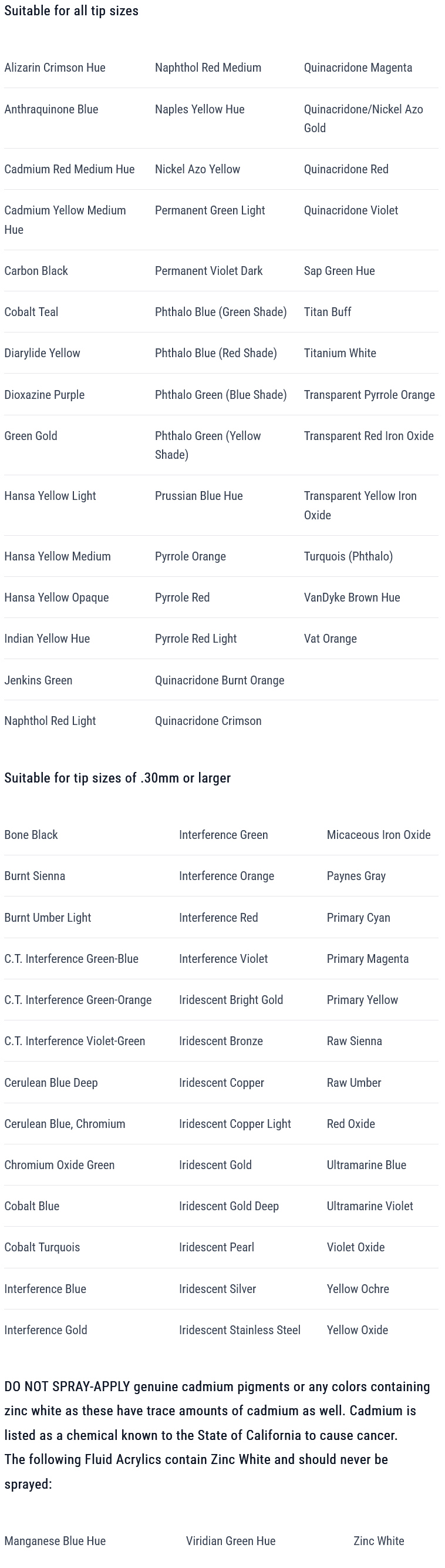Image resolution: width=445 pixels, height=1568 pixels.
Task: Click Manganese Blue Hue
Action: point(55,1540)
